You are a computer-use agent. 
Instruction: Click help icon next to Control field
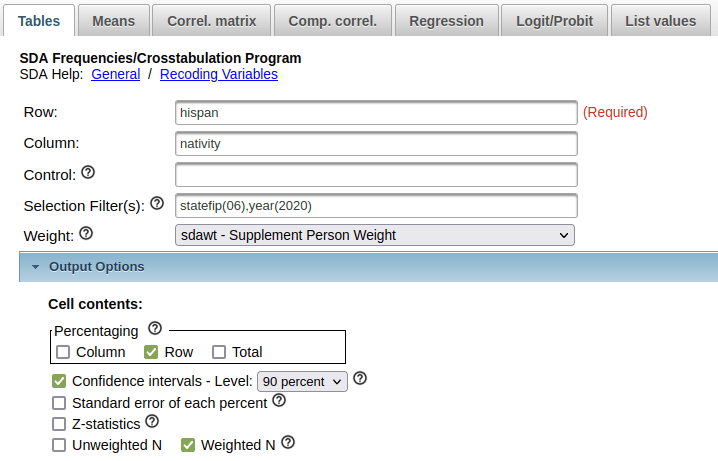(x=88, y=173)
